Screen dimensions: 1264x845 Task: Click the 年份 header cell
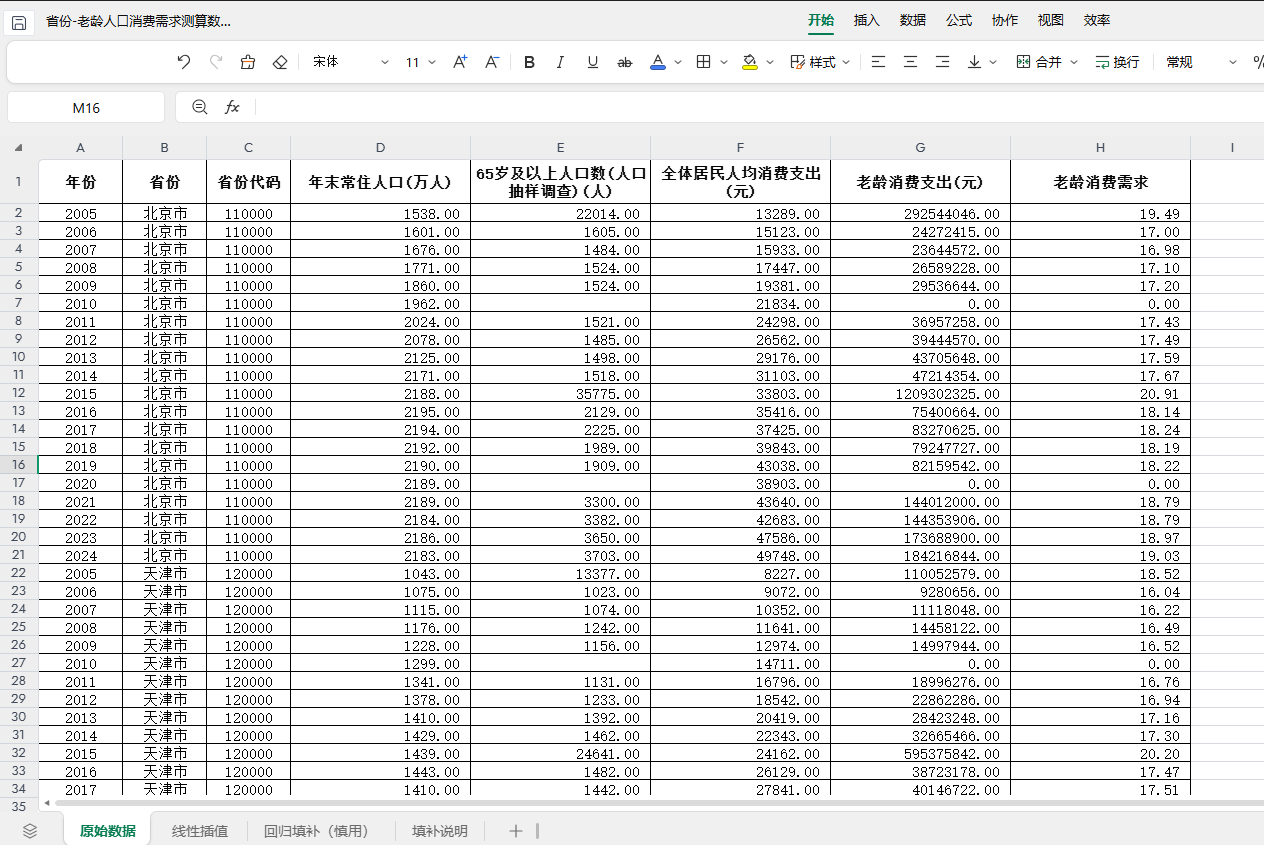point(81,182)
